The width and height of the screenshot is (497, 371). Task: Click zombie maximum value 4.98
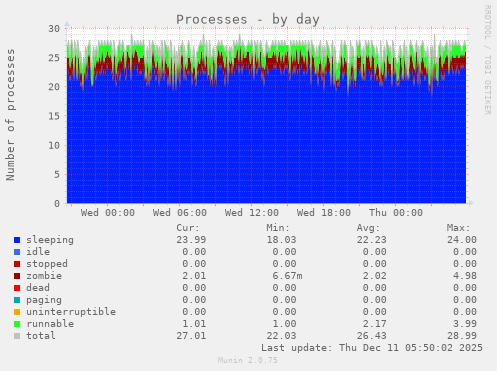(465, 276)
